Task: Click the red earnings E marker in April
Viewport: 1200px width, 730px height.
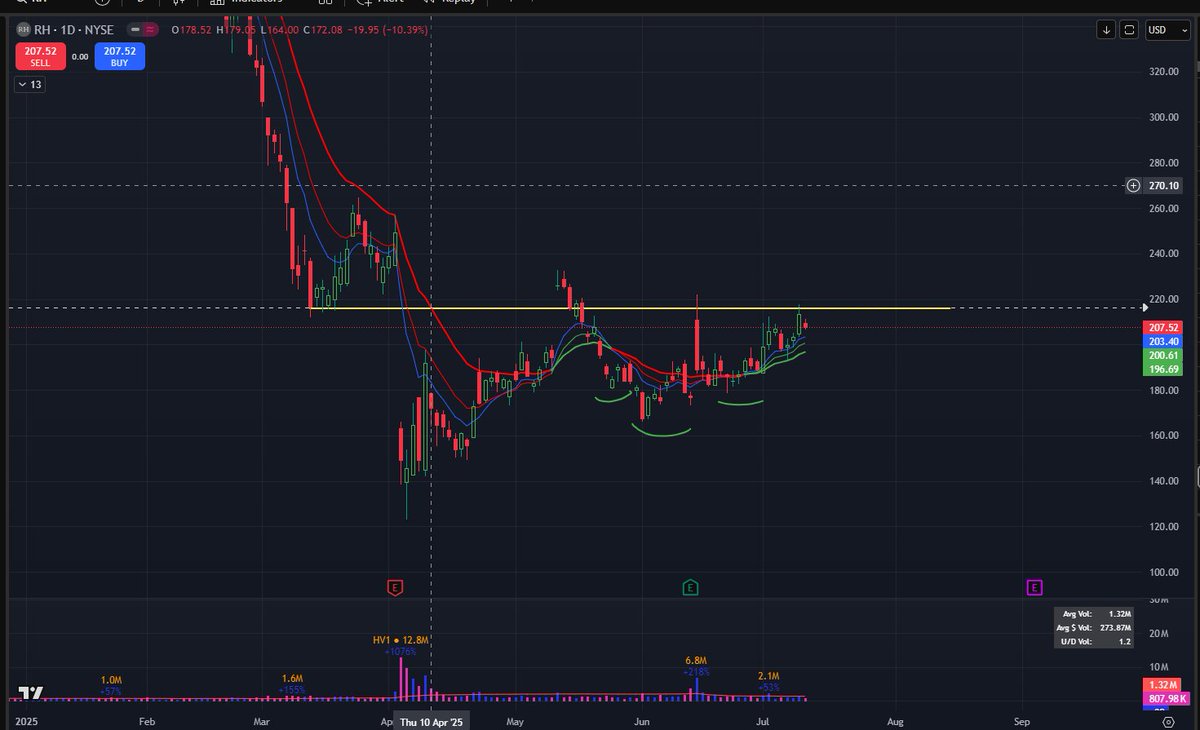Action: [395, 587]
